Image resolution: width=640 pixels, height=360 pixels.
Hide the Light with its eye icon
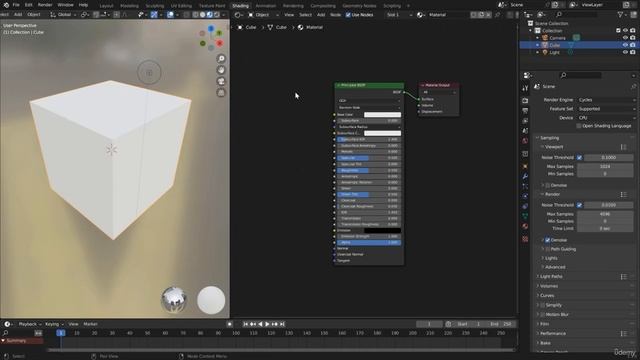pos(625,52)
